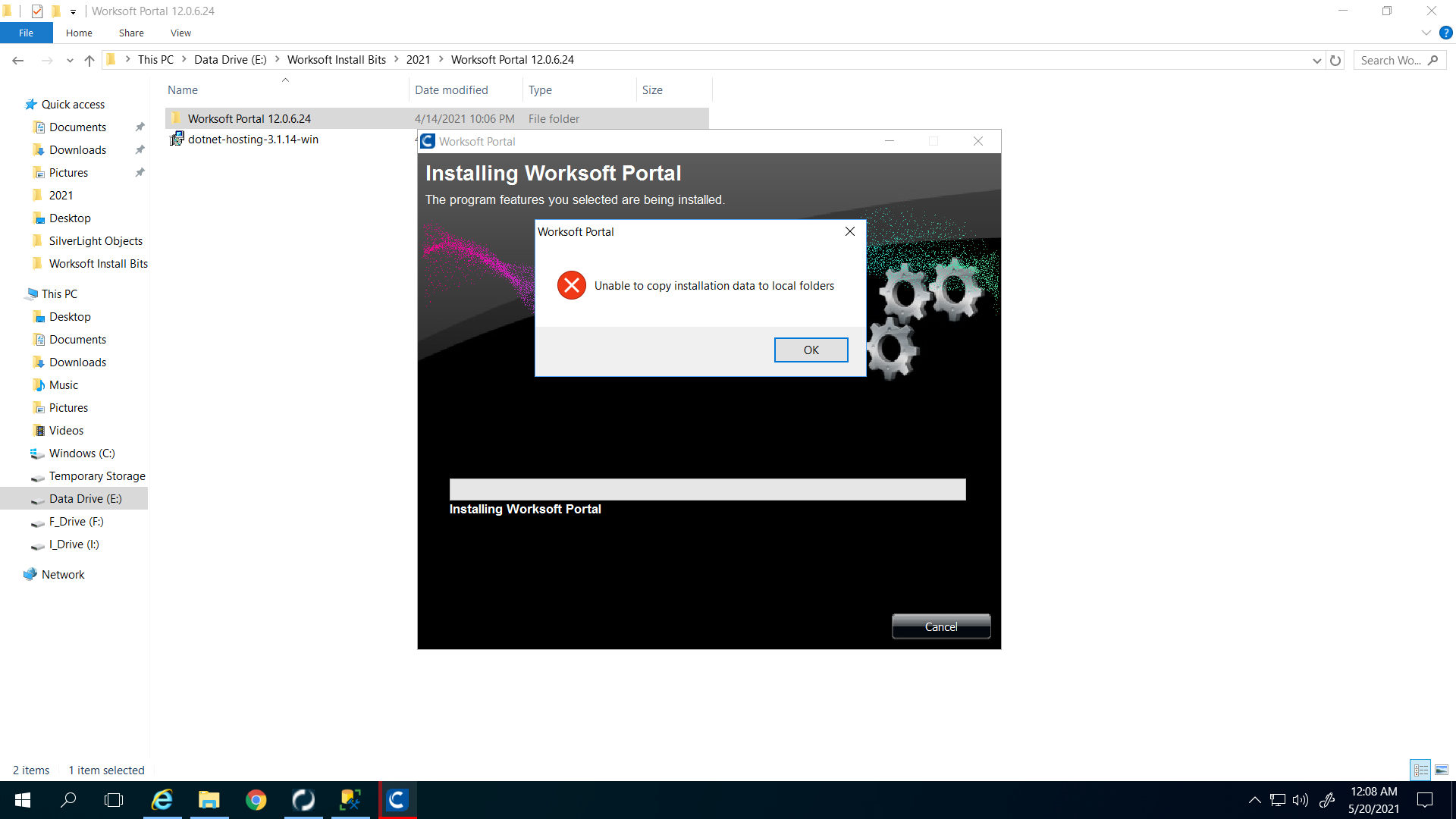1456x819 pixels.
Task: Click 'This PC' in the address bar
Action: click(155, 59)
